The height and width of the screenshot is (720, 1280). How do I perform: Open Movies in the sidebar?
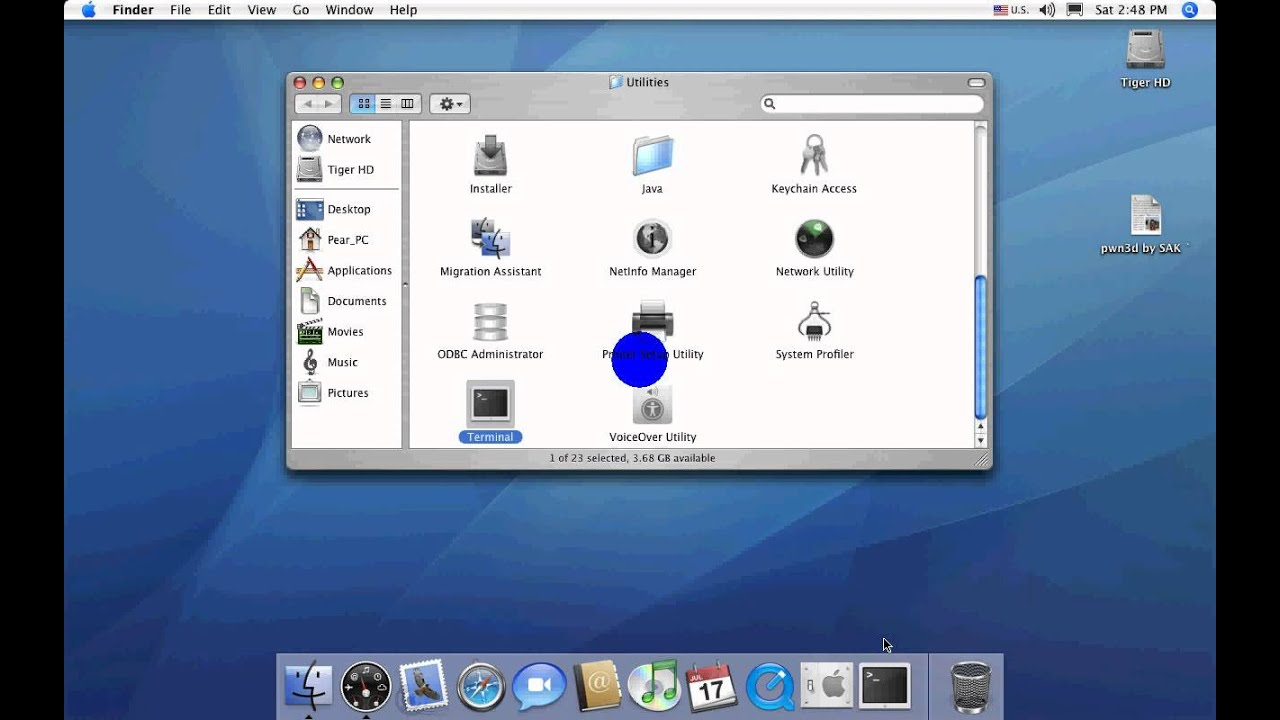(x=346, y=332)
